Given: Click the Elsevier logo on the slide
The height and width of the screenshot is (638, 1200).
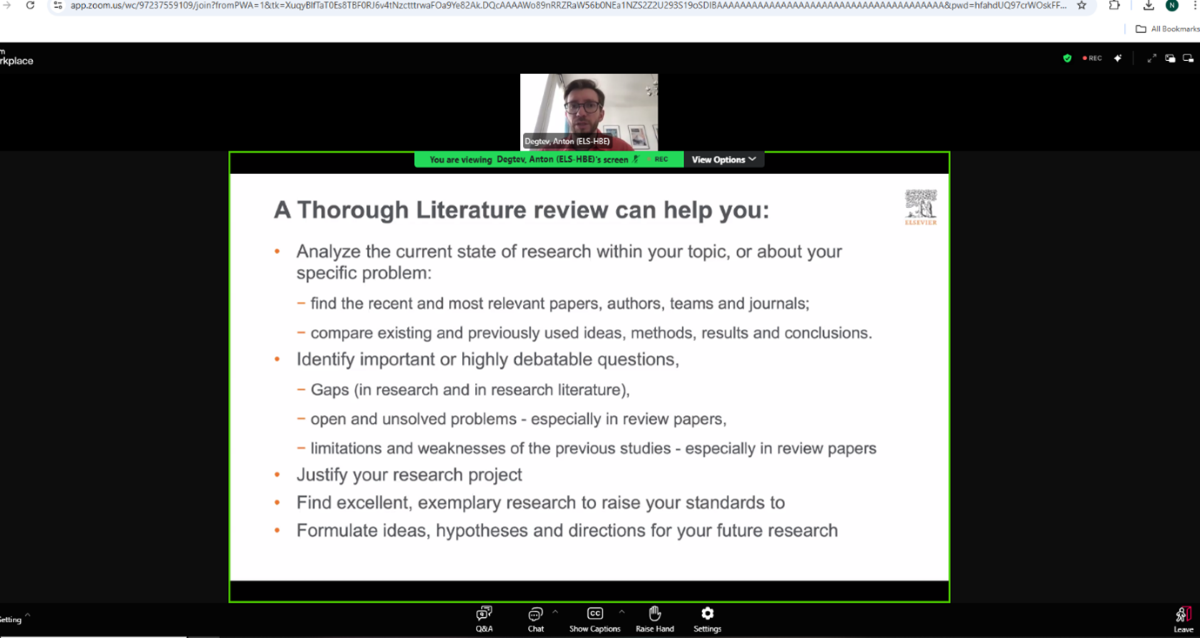Looking at the screenshot, I should [921, 208].
